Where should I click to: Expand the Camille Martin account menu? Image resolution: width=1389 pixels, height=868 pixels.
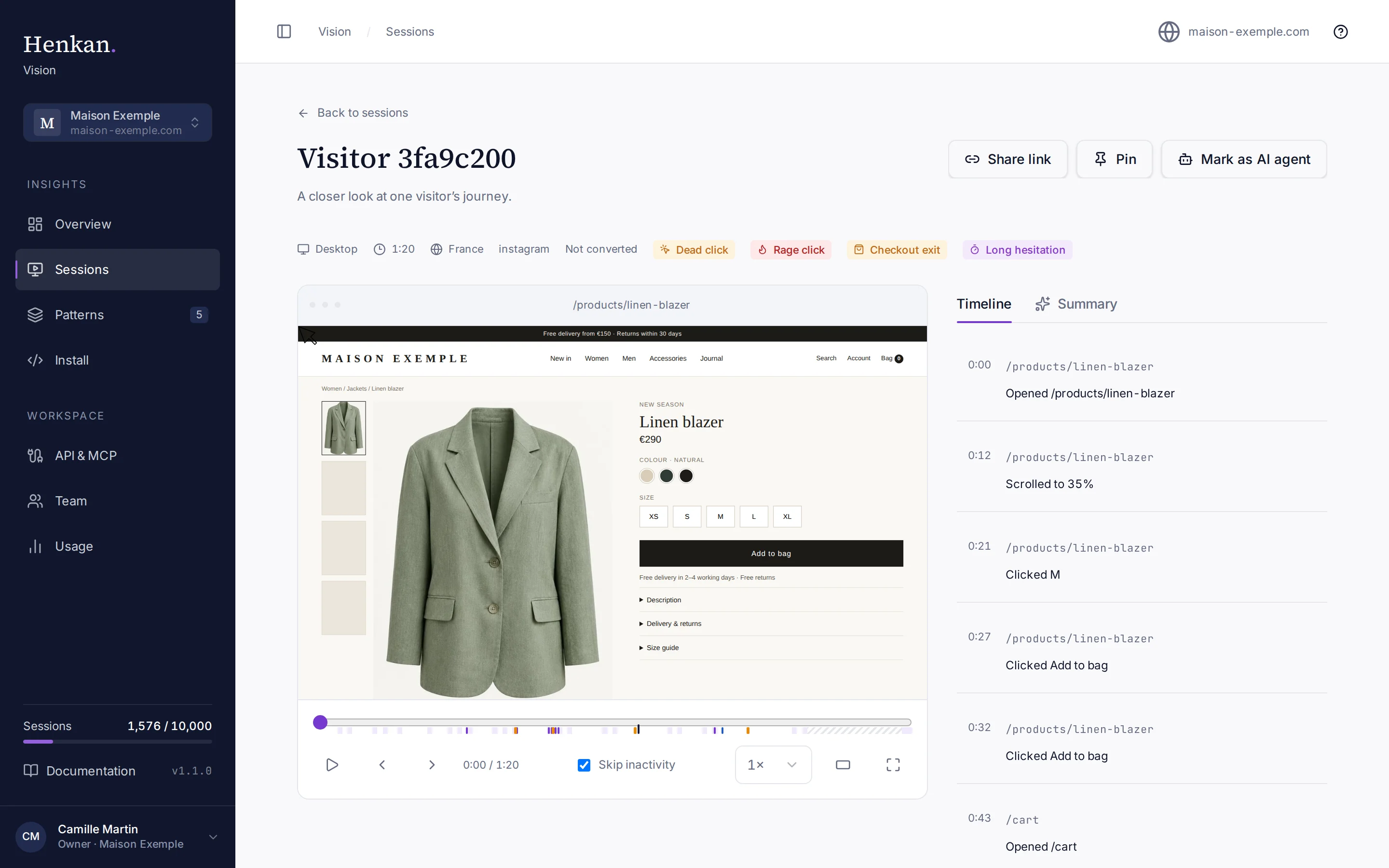118,837
